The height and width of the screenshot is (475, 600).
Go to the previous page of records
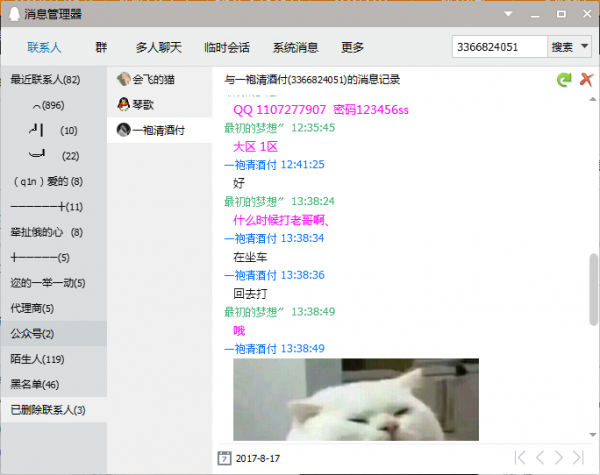click(540, 457)
